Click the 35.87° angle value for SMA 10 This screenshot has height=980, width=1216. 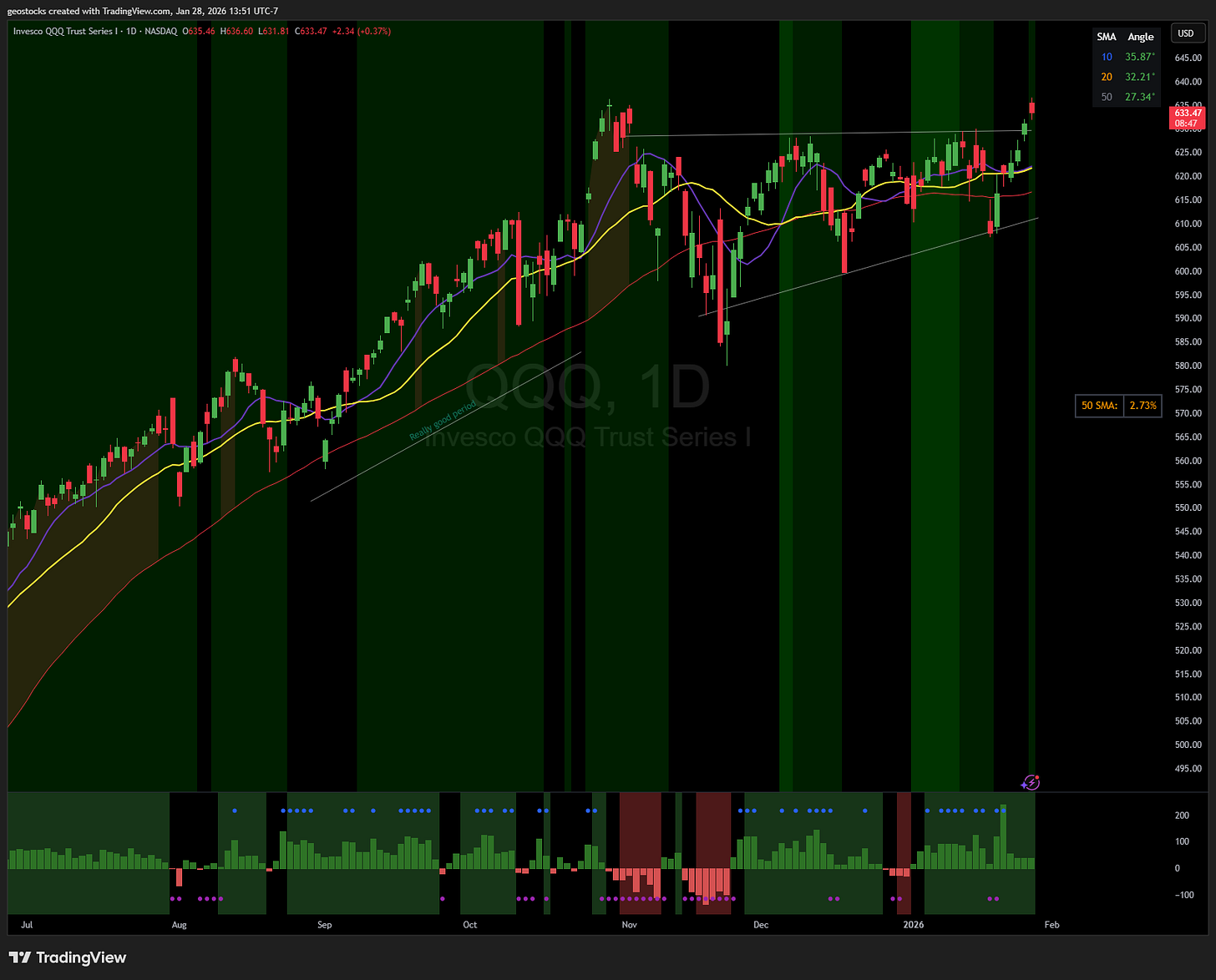pos(1140,57)
